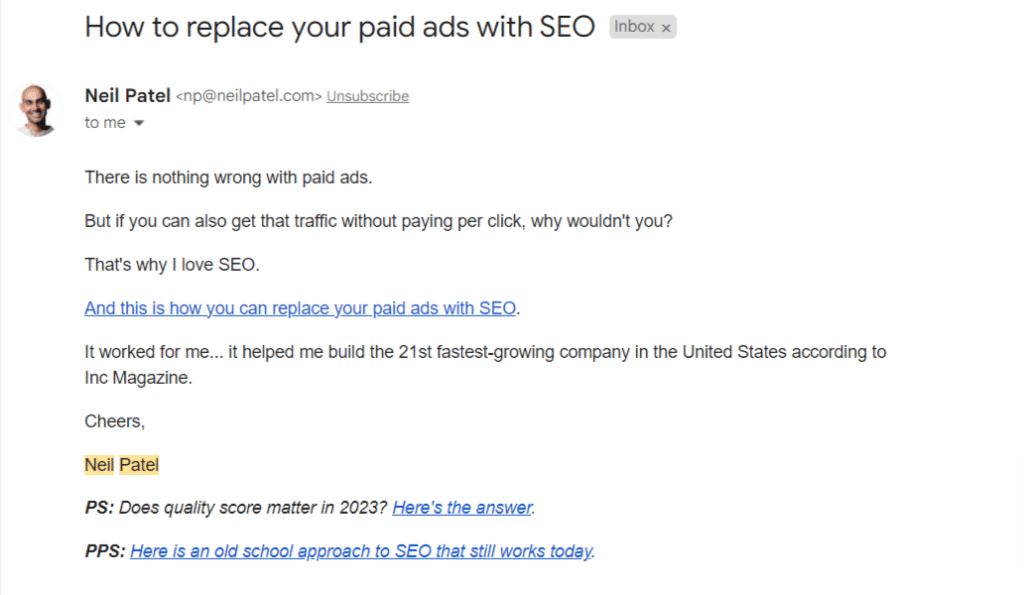The image size is (1024, 595).
Task: Click highlighted "Patel" in the signature
Action: pos(139,465)
